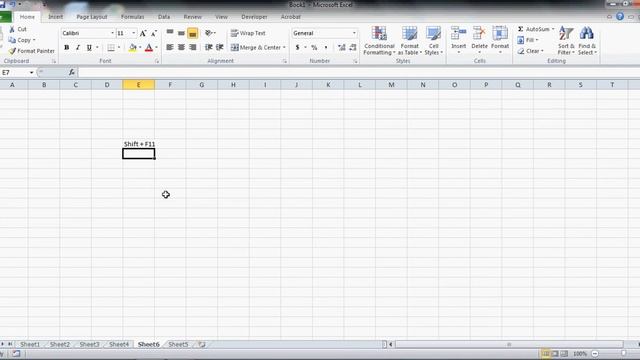The image size is (640, 360).
Task: Click the Name Box showing E7
Action: (x=14, y=72)
